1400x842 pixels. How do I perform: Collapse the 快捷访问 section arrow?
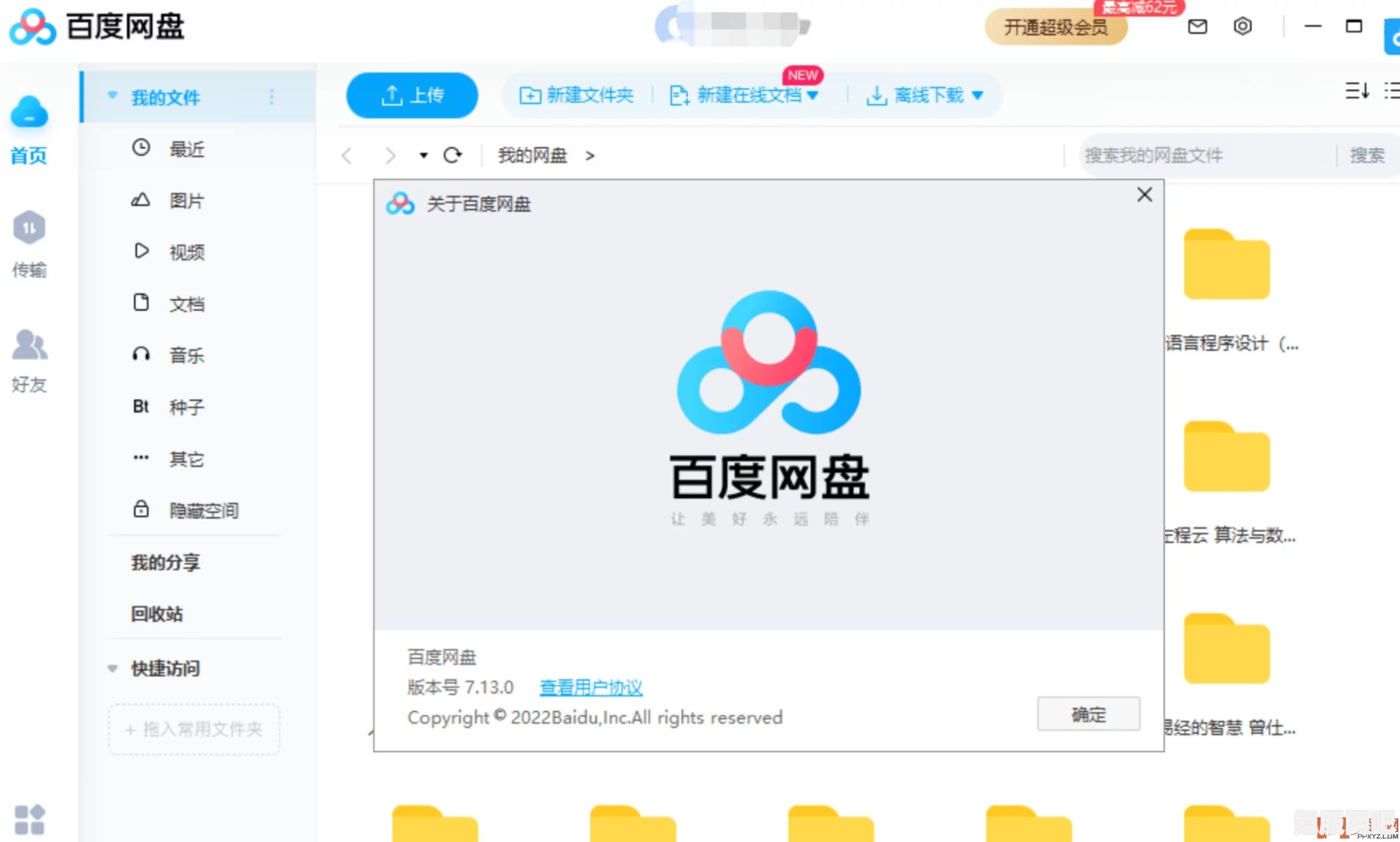112,669
